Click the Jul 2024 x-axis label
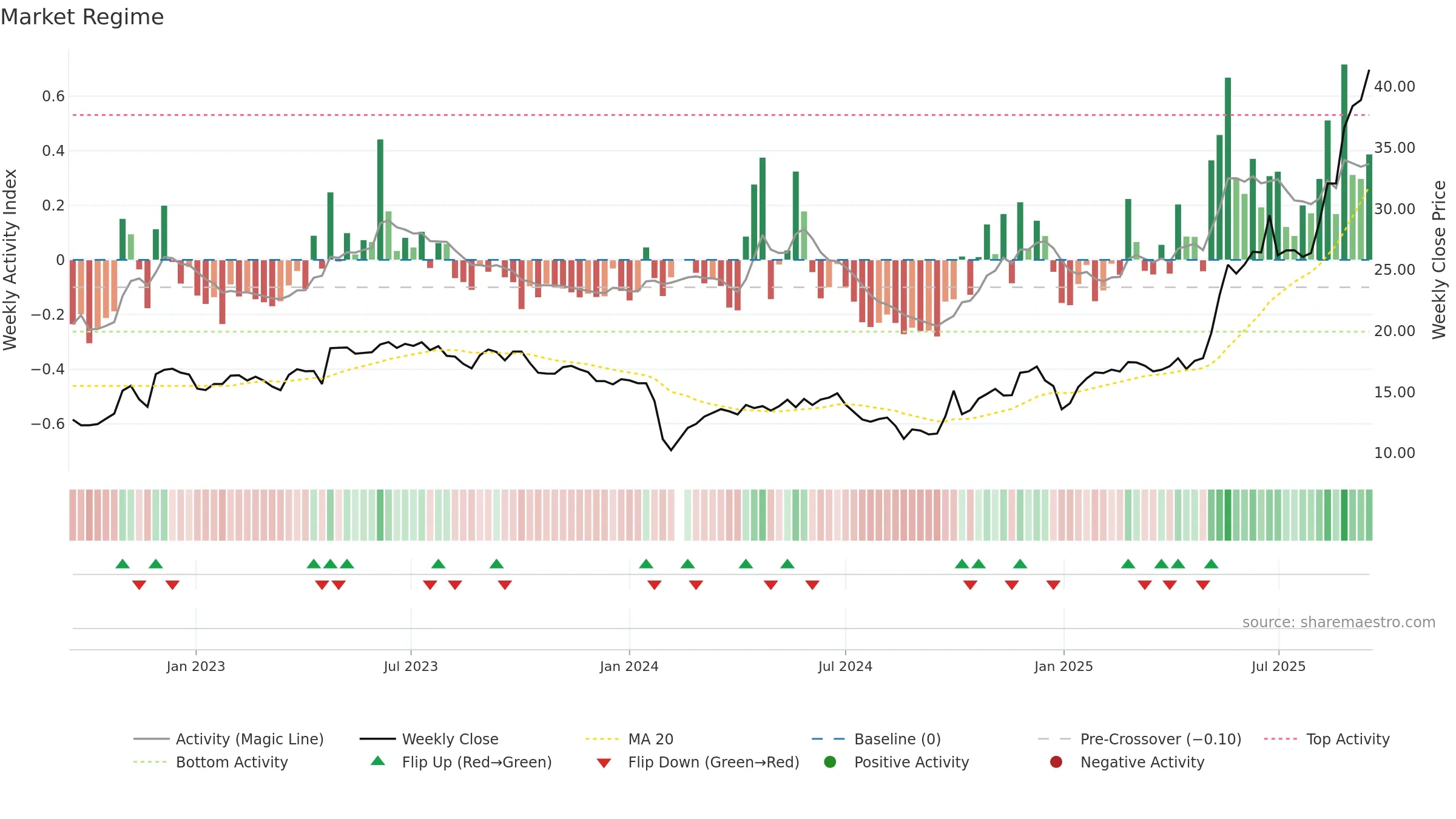This screenshot has height=819, width=1456. pyautogui.click(x=845, y=666)
